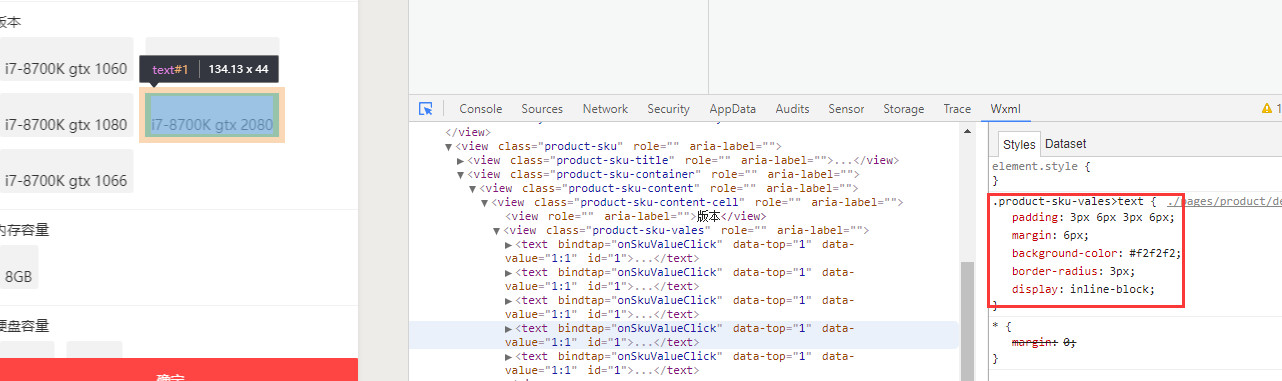Switch to the AppData tab
This screenshot has width=1282, height=381.
[x=733, y=109]
